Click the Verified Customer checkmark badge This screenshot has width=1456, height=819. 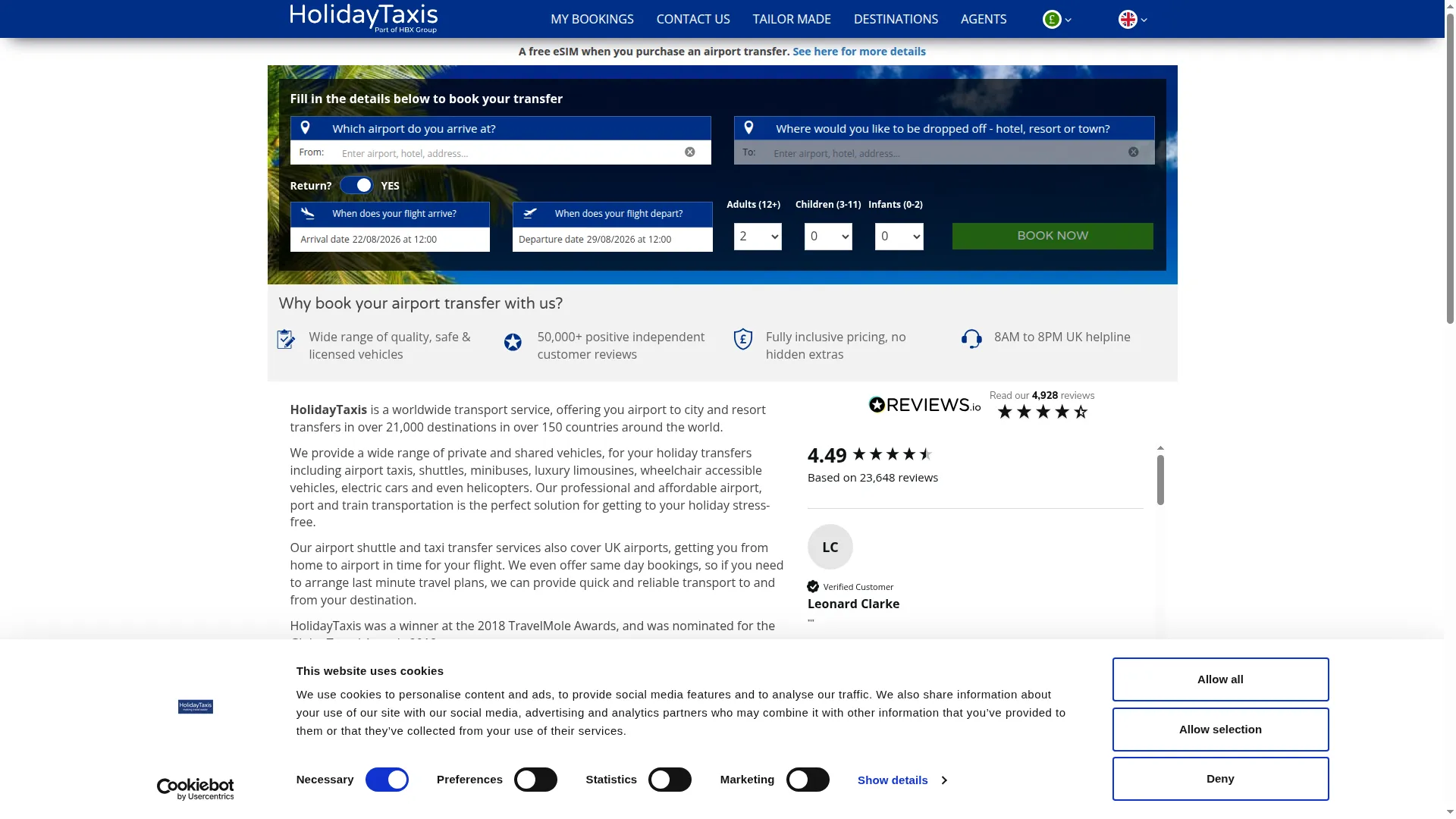(813, 586)
